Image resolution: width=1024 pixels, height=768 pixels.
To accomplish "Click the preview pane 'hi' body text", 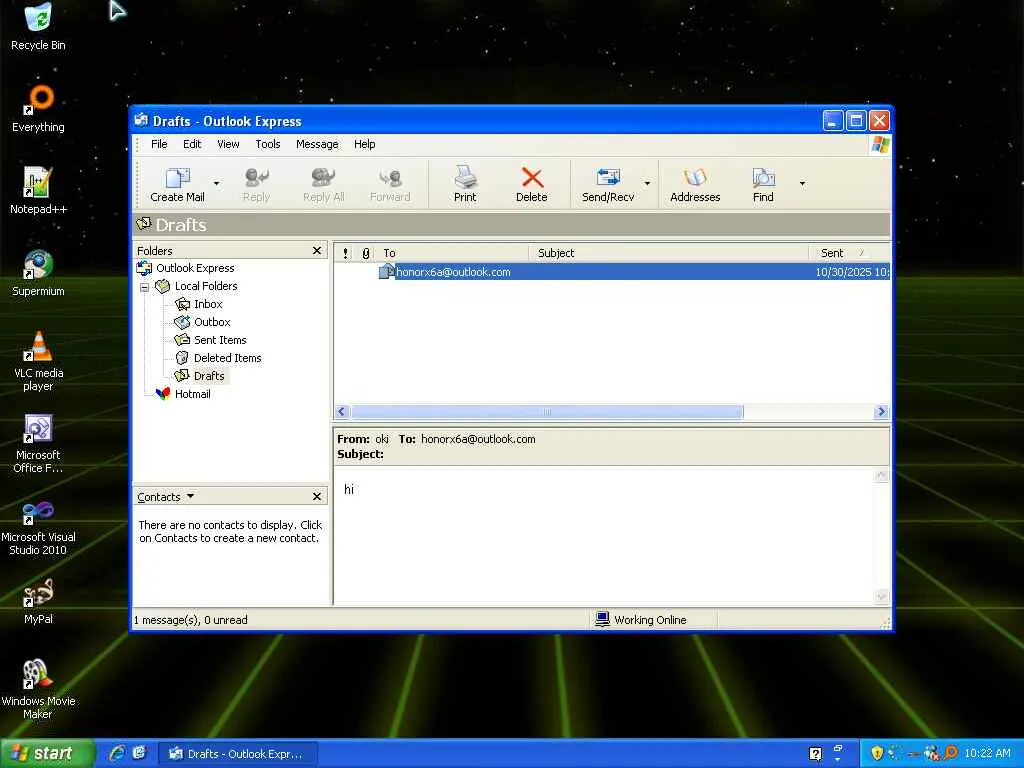I will coord(349,489).
